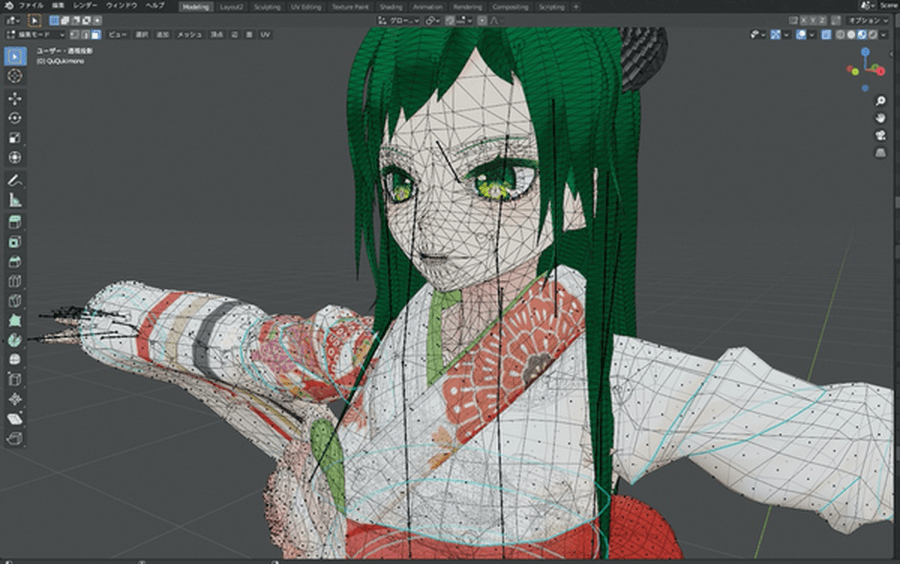The width and height of the screenshot is (900, 564).
Task: Toggle camera view icon
Action: (880, 135)
